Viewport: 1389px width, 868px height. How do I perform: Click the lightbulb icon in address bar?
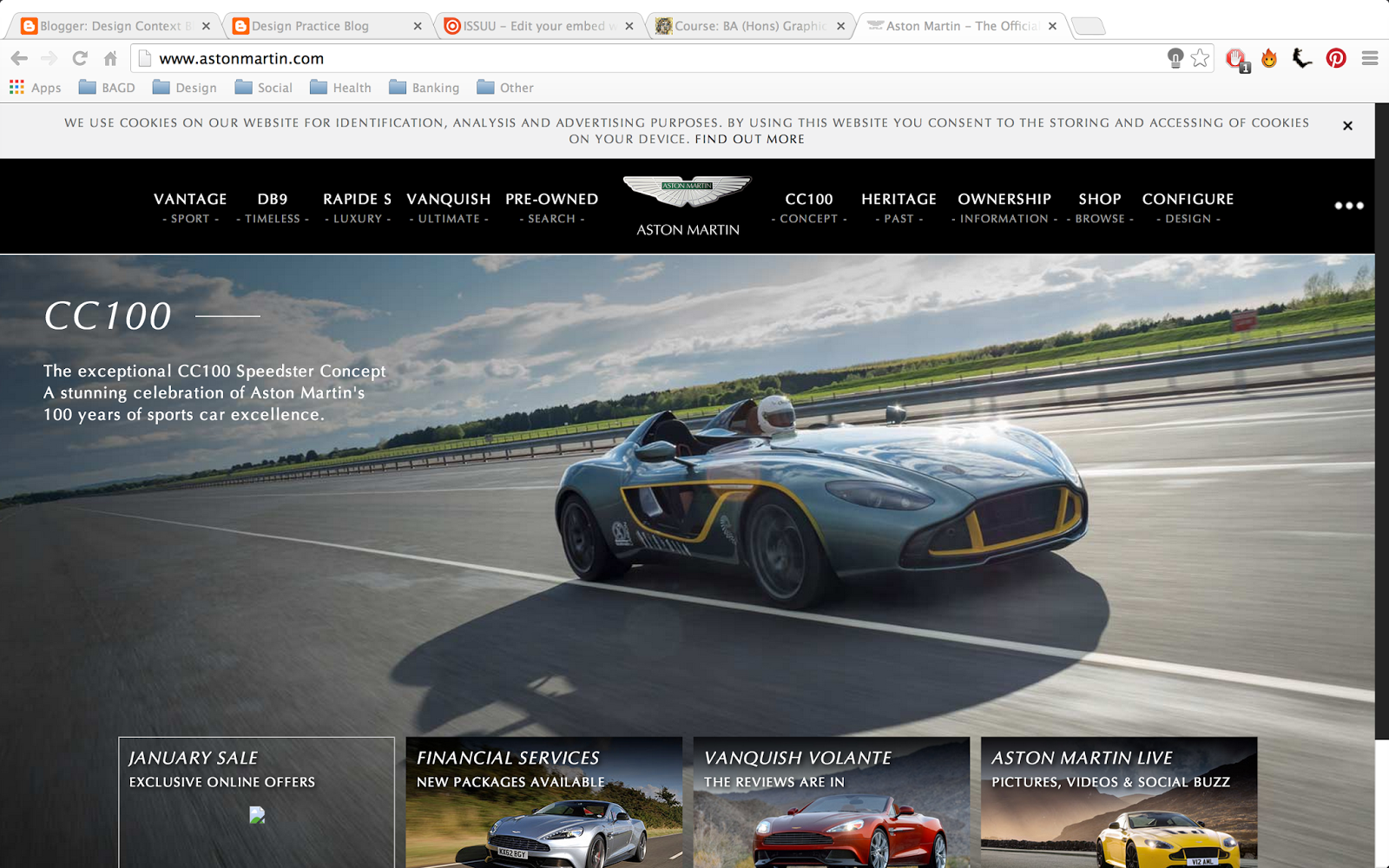pos(1175,58)
